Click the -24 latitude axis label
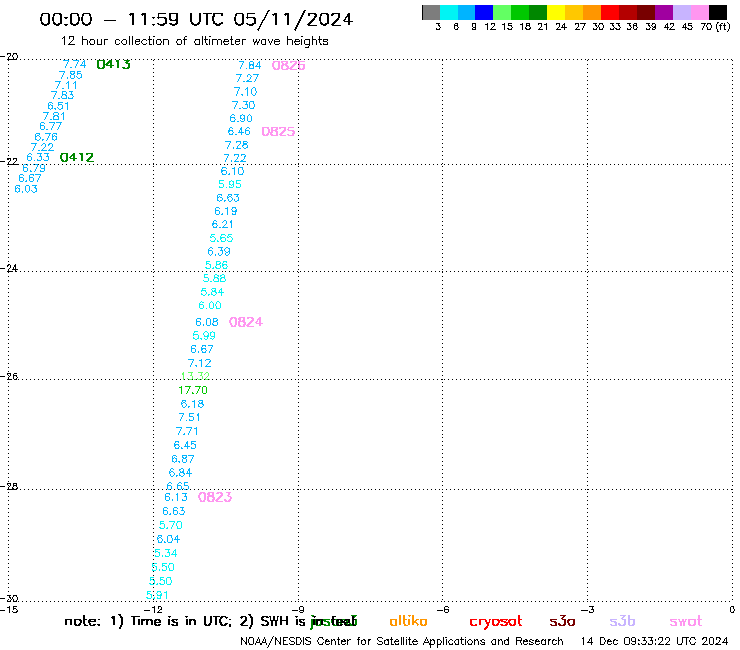This screenshot has width=740, height=650. tap(9, 268)
